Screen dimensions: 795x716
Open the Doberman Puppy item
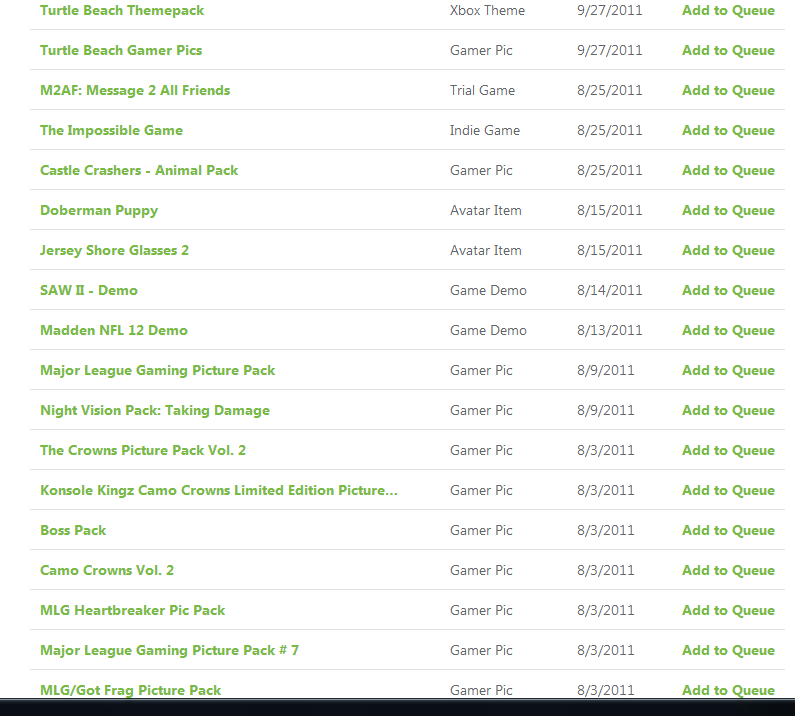(x=99, y=211)
